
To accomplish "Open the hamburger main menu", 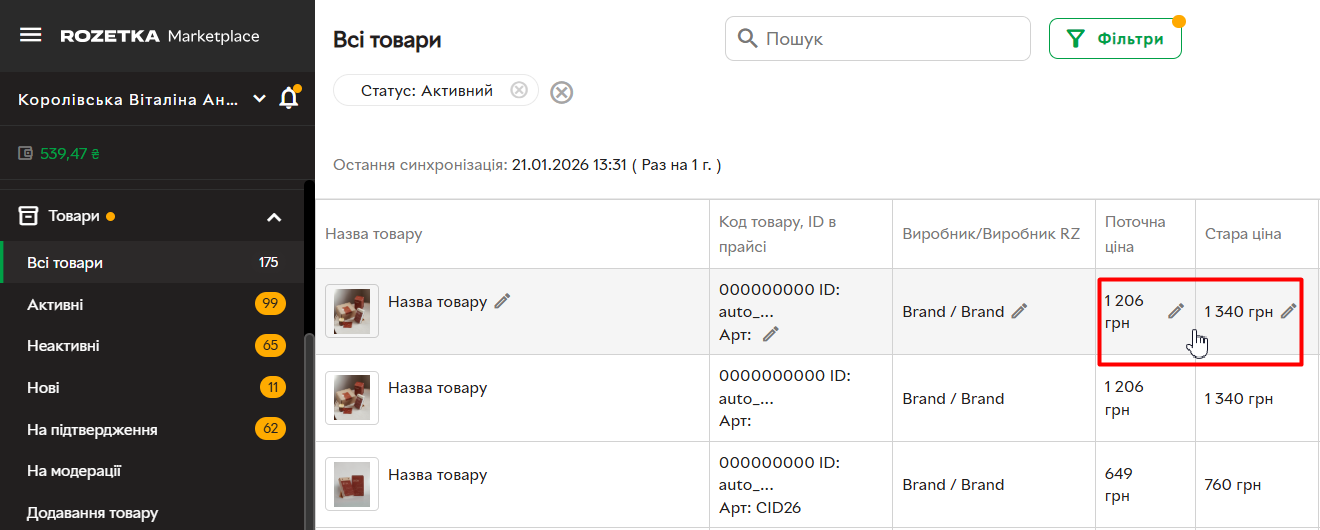I will pyautogui.click(x=31, y=36).
